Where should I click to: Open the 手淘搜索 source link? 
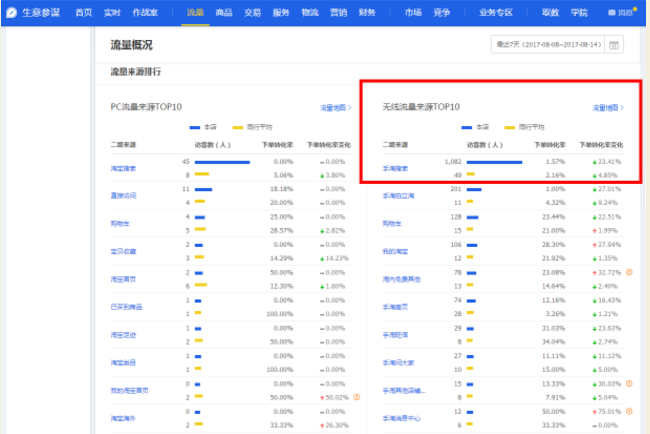point(395,168)
